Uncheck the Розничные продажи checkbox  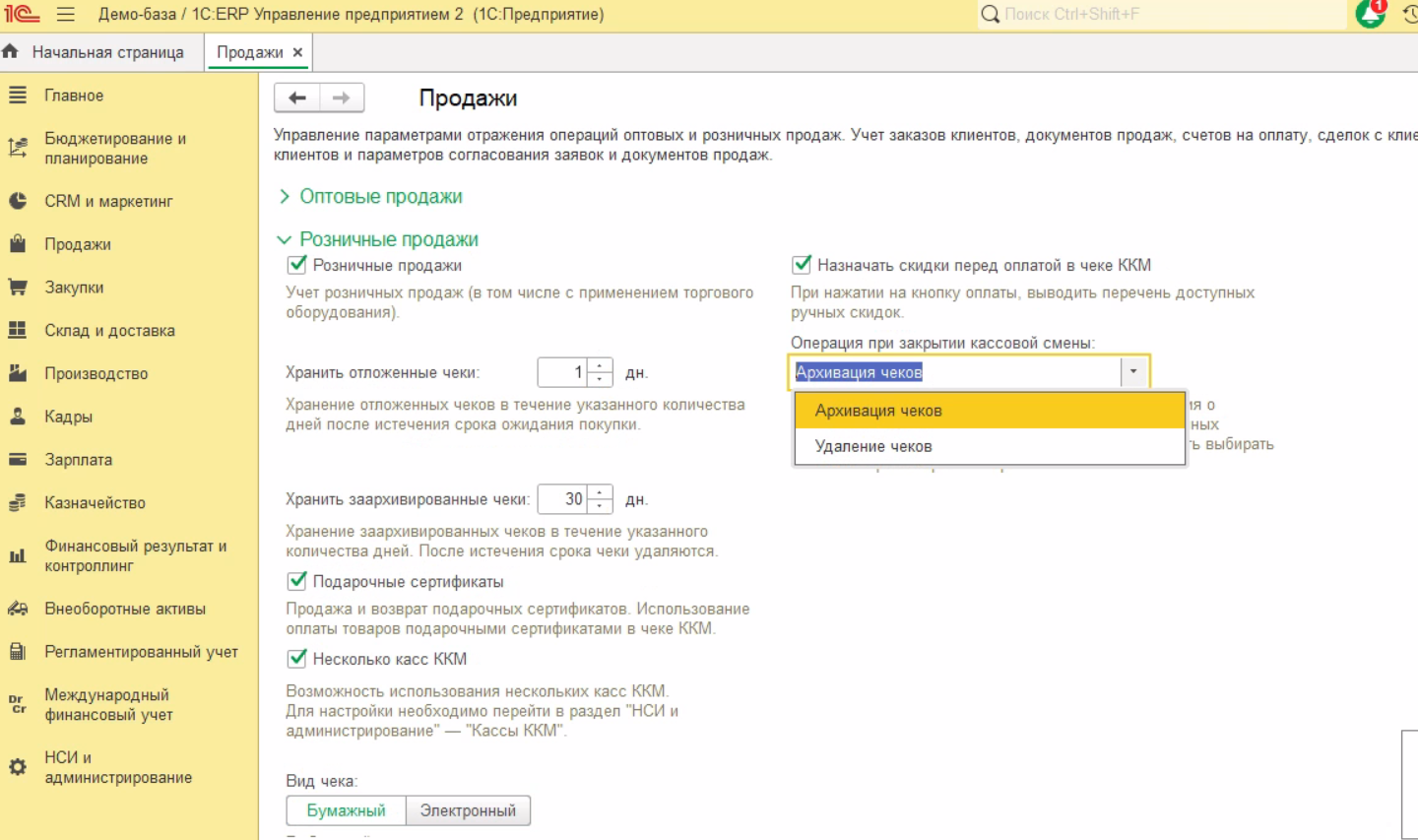coord(296,265)
